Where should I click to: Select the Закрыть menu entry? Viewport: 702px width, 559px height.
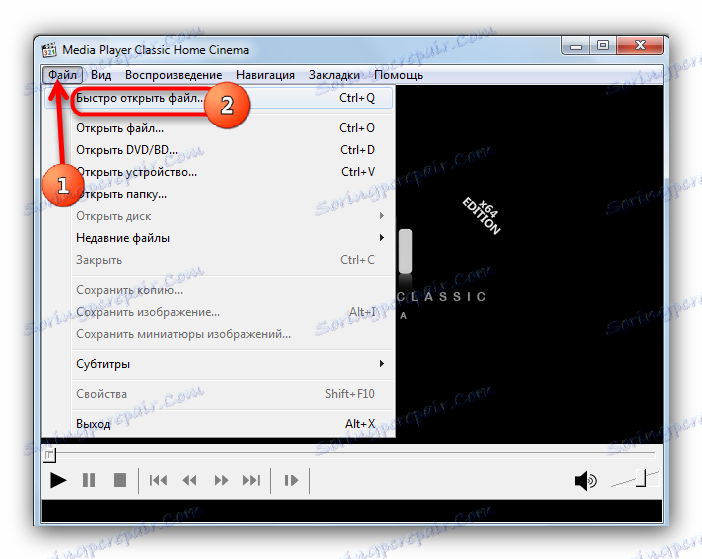[x=218, y=260]
